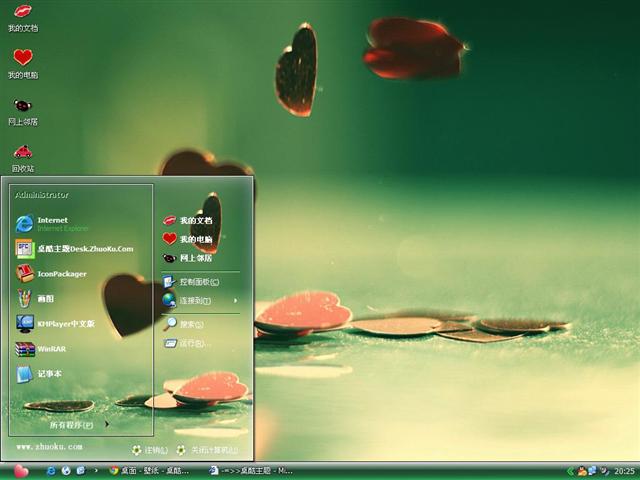Open 我的电脑 heart icon on desktop
640x480 pixels.
[22, 62]
